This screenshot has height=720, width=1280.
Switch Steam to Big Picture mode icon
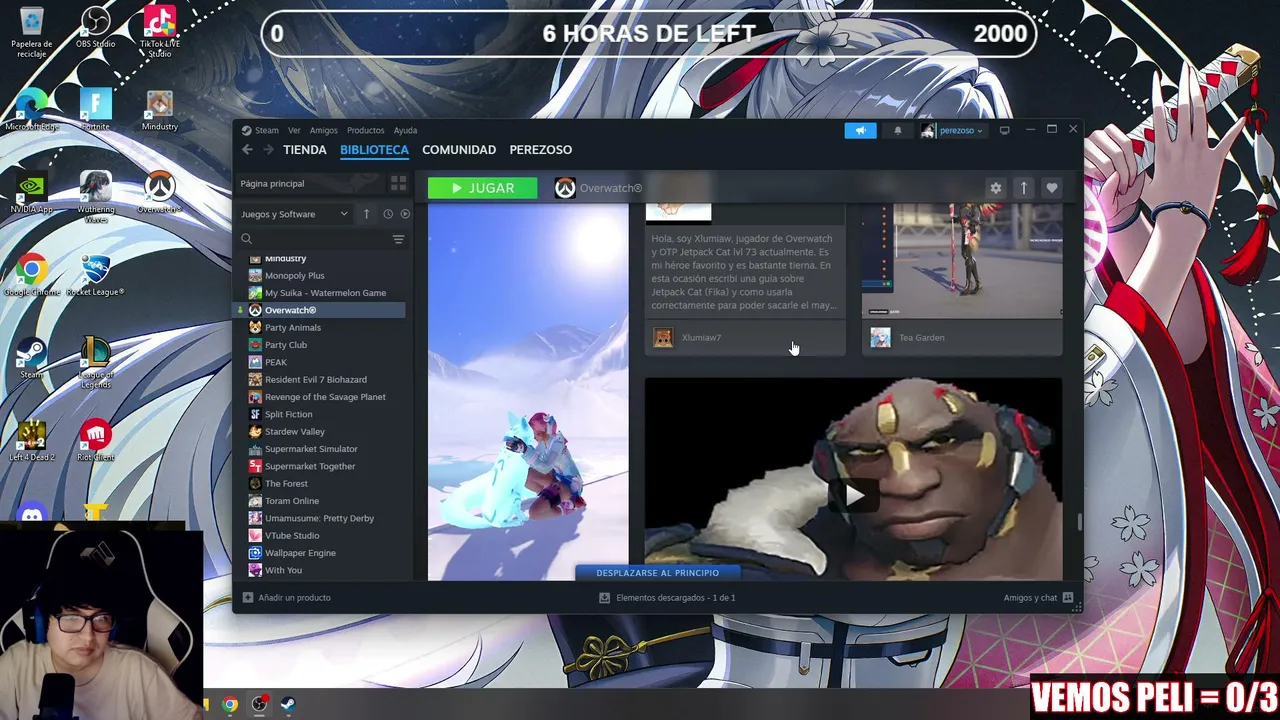(x=1004, y=130)
